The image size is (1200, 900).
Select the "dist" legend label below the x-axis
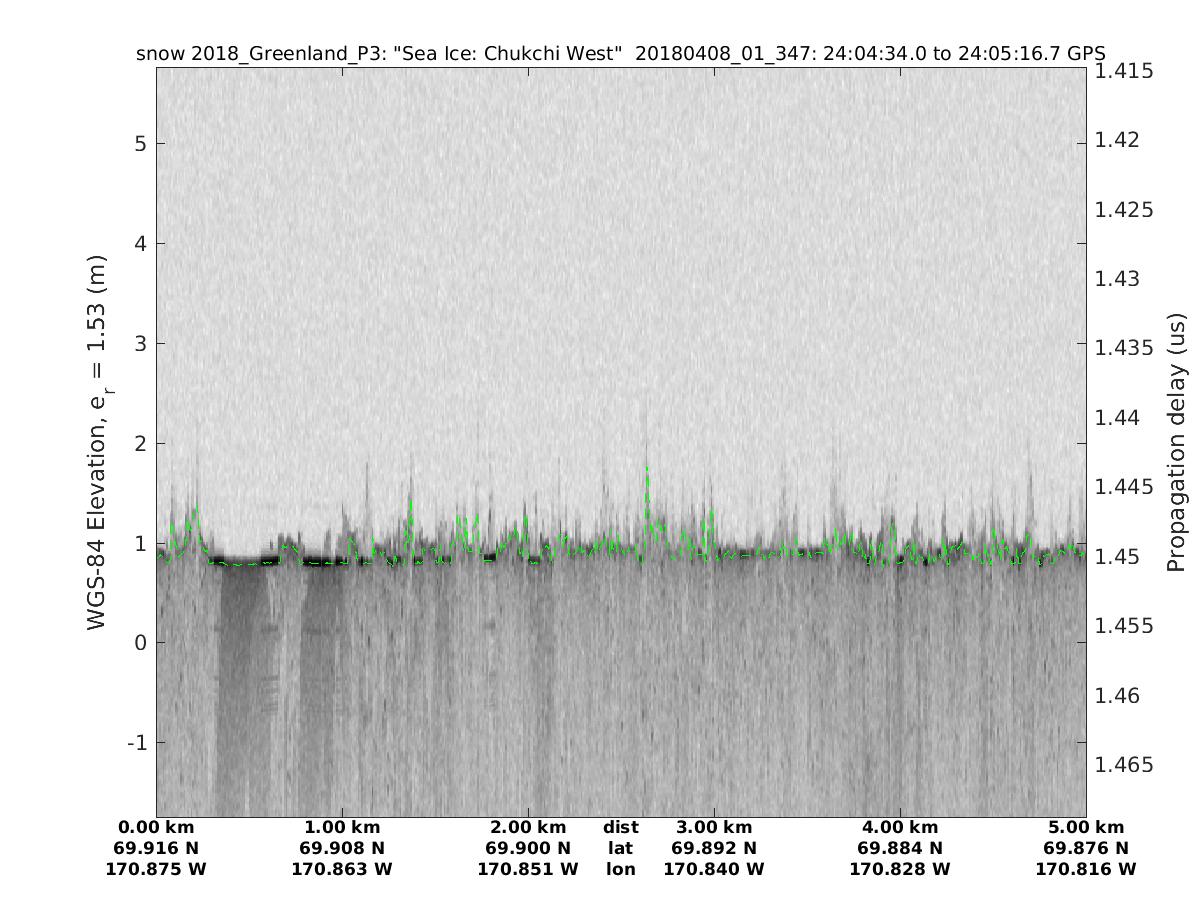click(x=620, y=828)
